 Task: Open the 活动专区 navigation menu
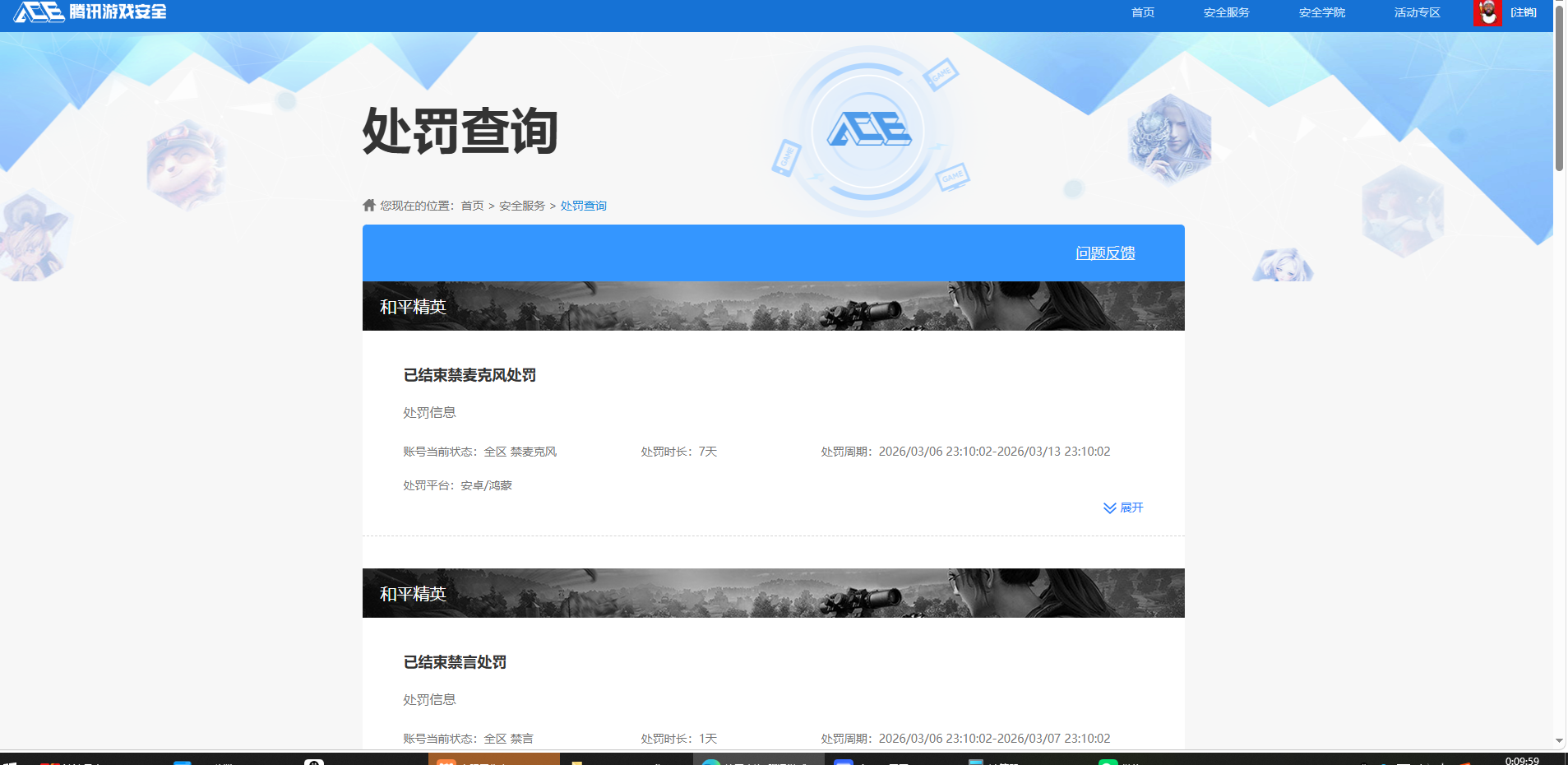(x=1417, y=12)
